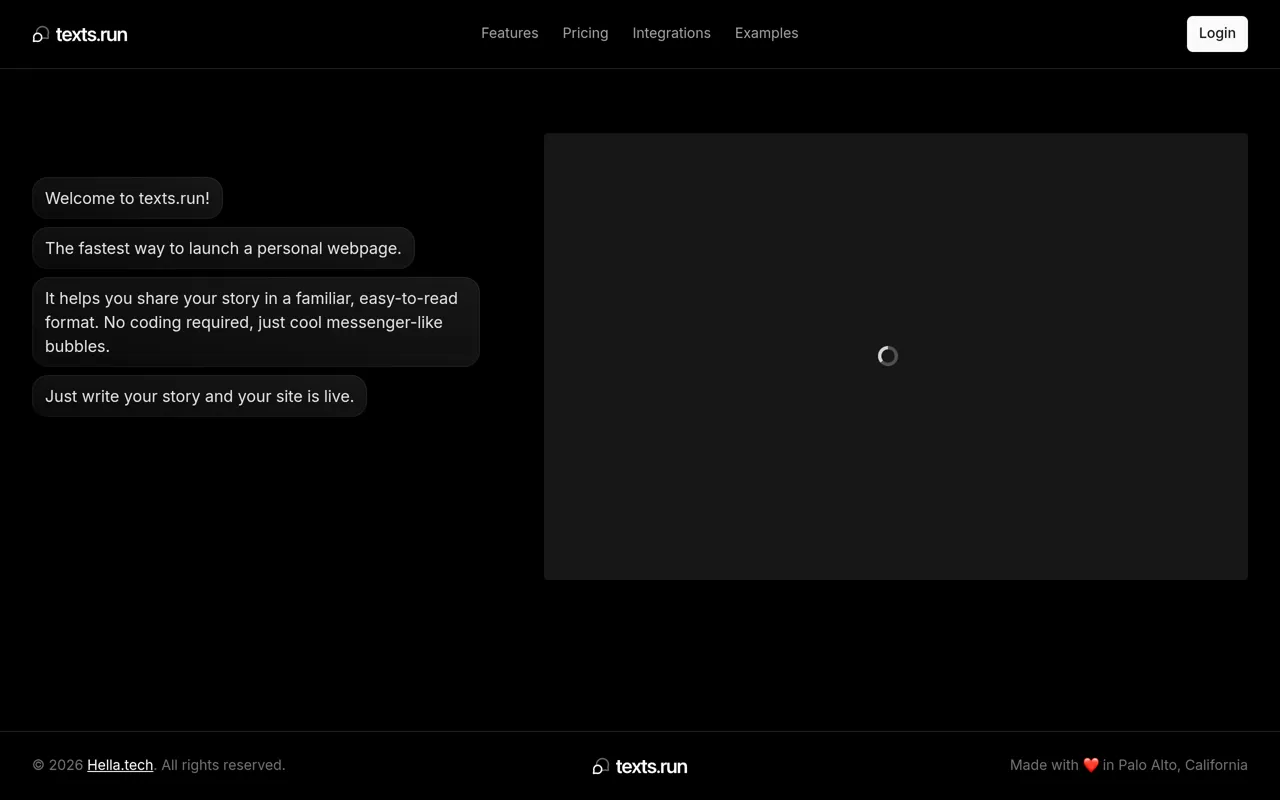
Task: View the Examples page
Action: pyautogui.click(x=766, y=33)
